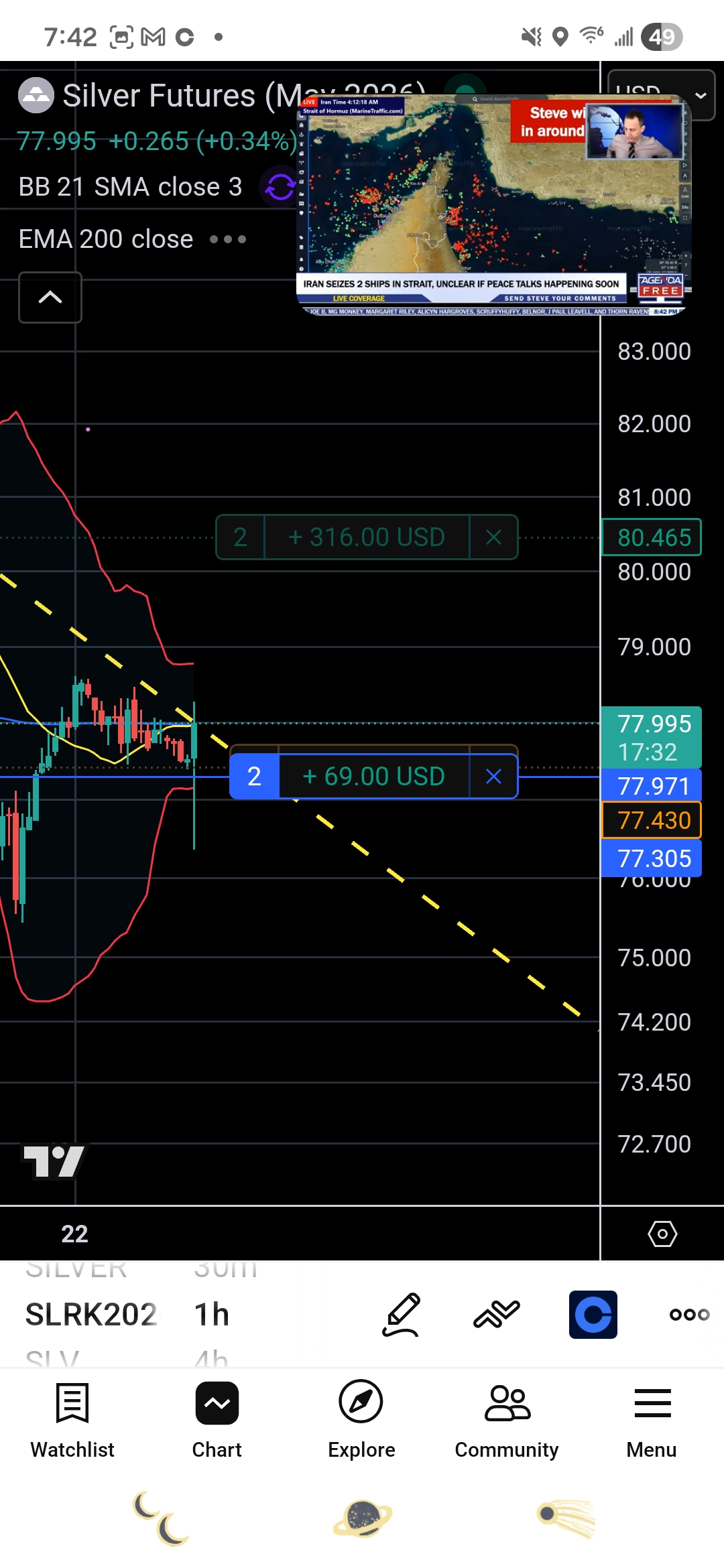The width and height of the screenshot is (724, 1568).
Task: Tap the Silver Futures symbol logo icon
Action: (x=36, y=95)
